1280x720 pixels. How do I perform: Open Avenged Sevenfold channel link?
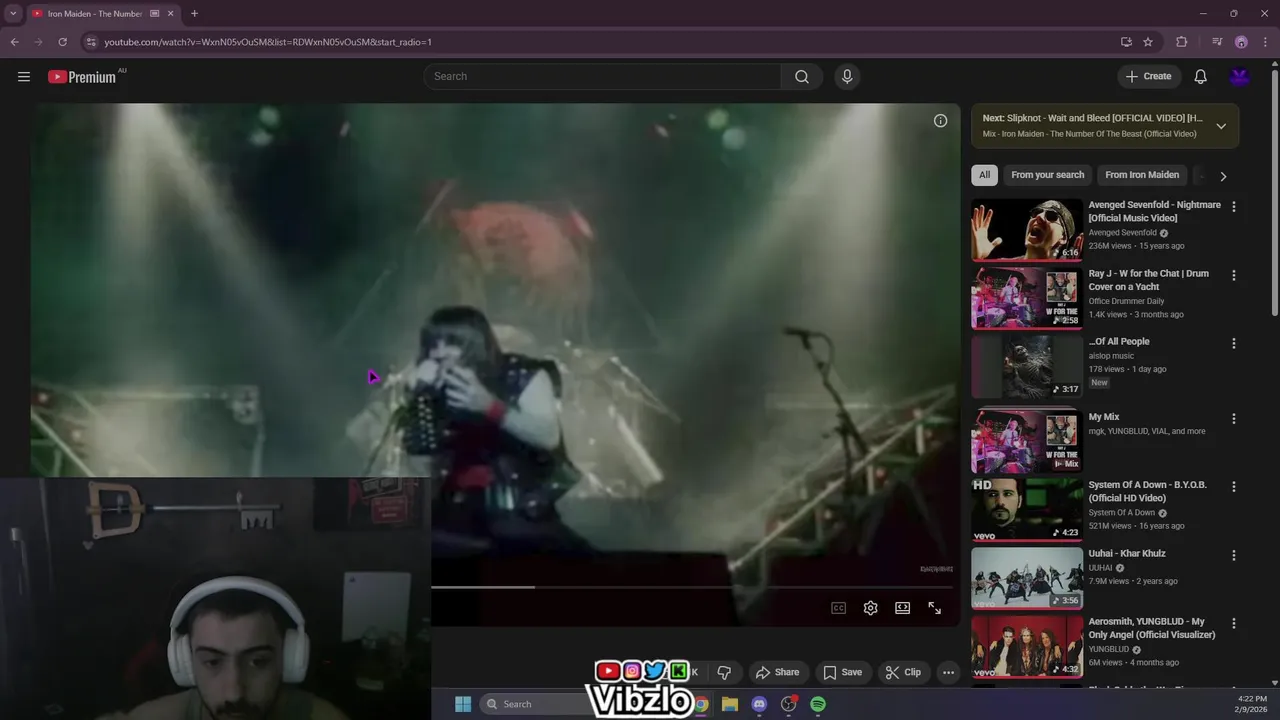pos(1122,232)
